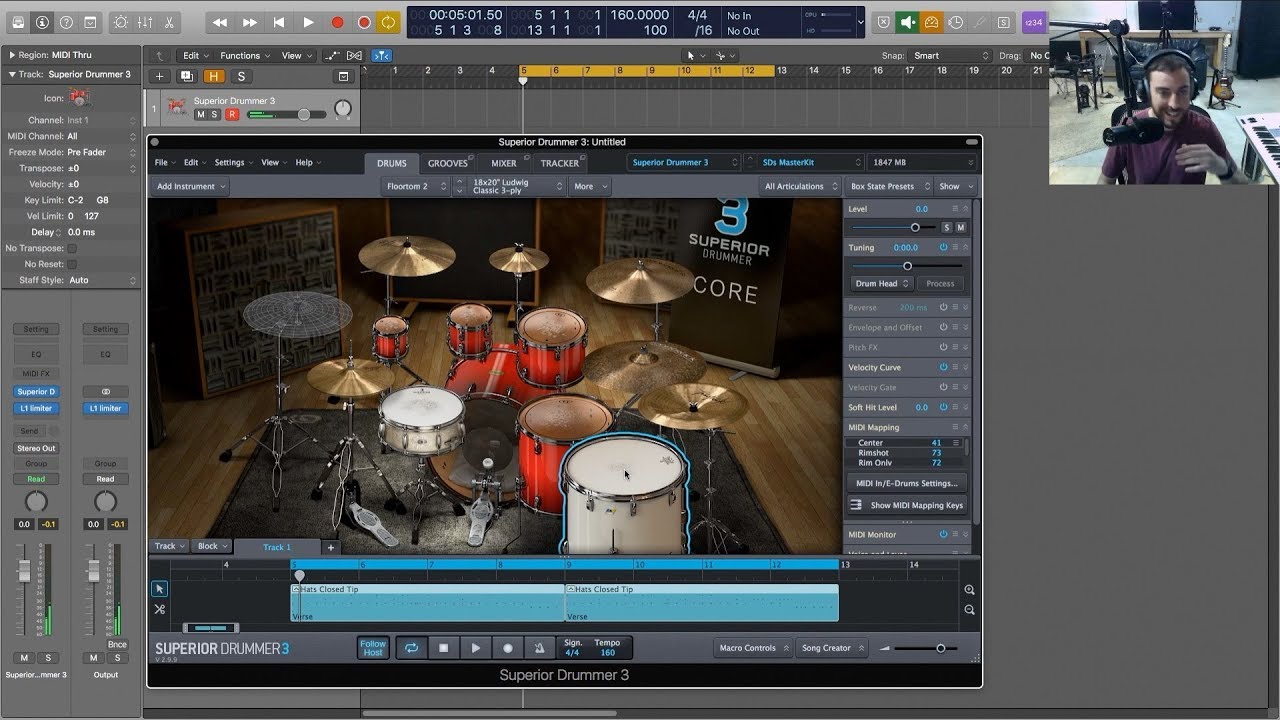Open the Add Instrument dropdown
This screenshot has height=720, width=1280.
click(191, 186)
